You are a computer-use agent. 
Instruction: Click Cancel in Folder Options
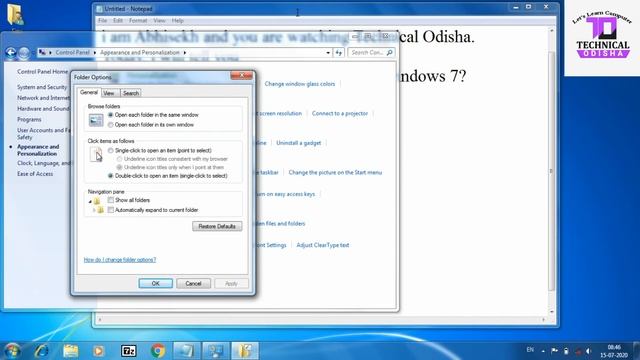[x=193, y=283]
